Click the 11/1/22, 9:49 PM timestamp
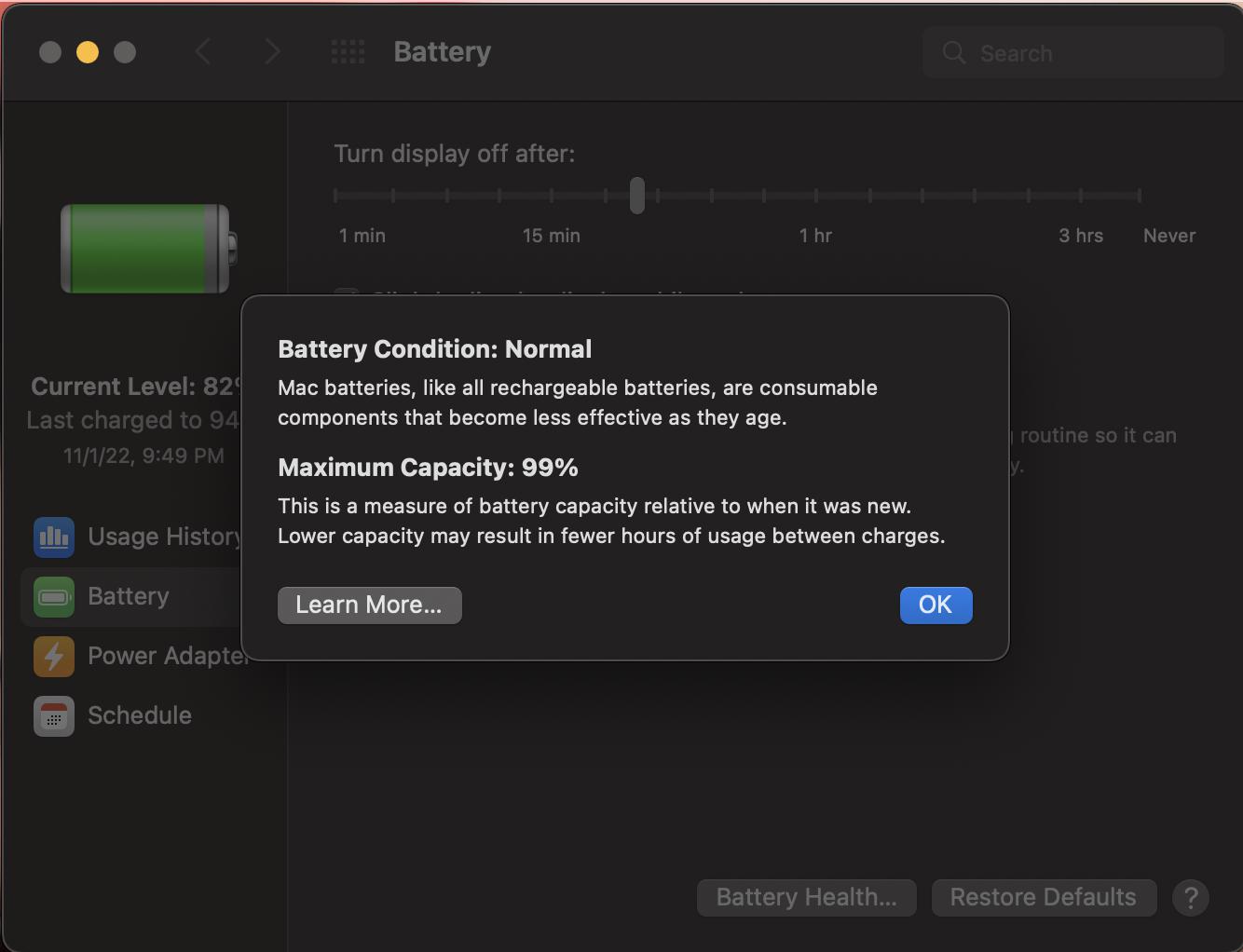 pyautogui.click(x=143, y=456)
